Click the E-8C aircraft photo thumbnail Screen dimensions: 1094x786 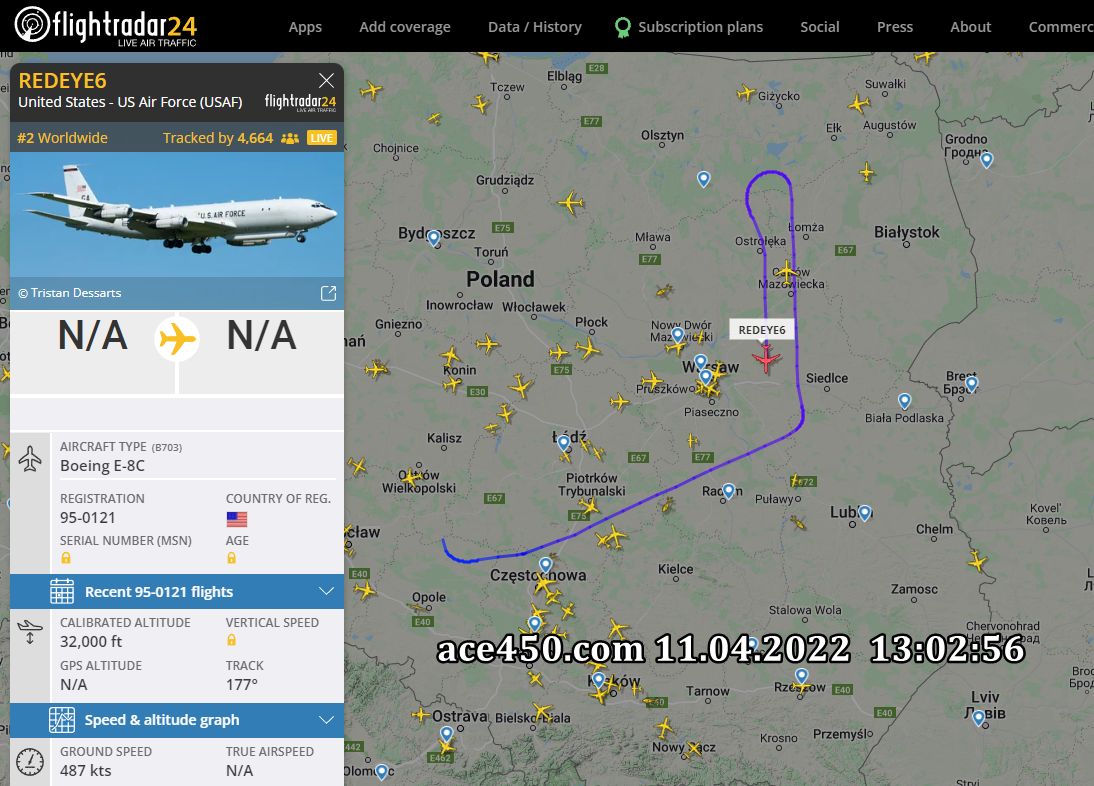[177, 215]
